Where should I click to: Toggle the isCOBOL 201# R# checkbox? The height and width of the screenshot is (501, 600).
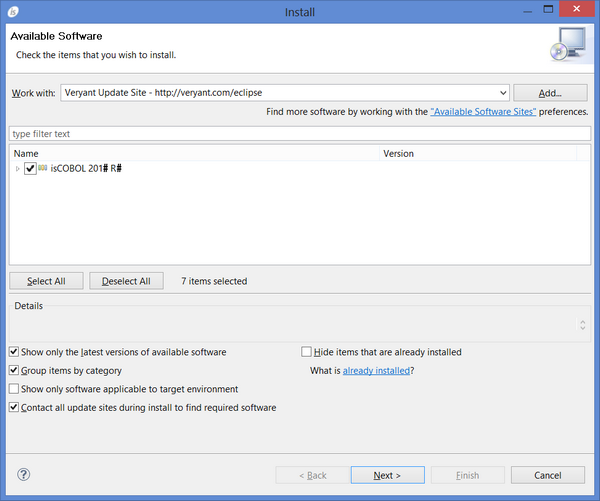[30, 169]
